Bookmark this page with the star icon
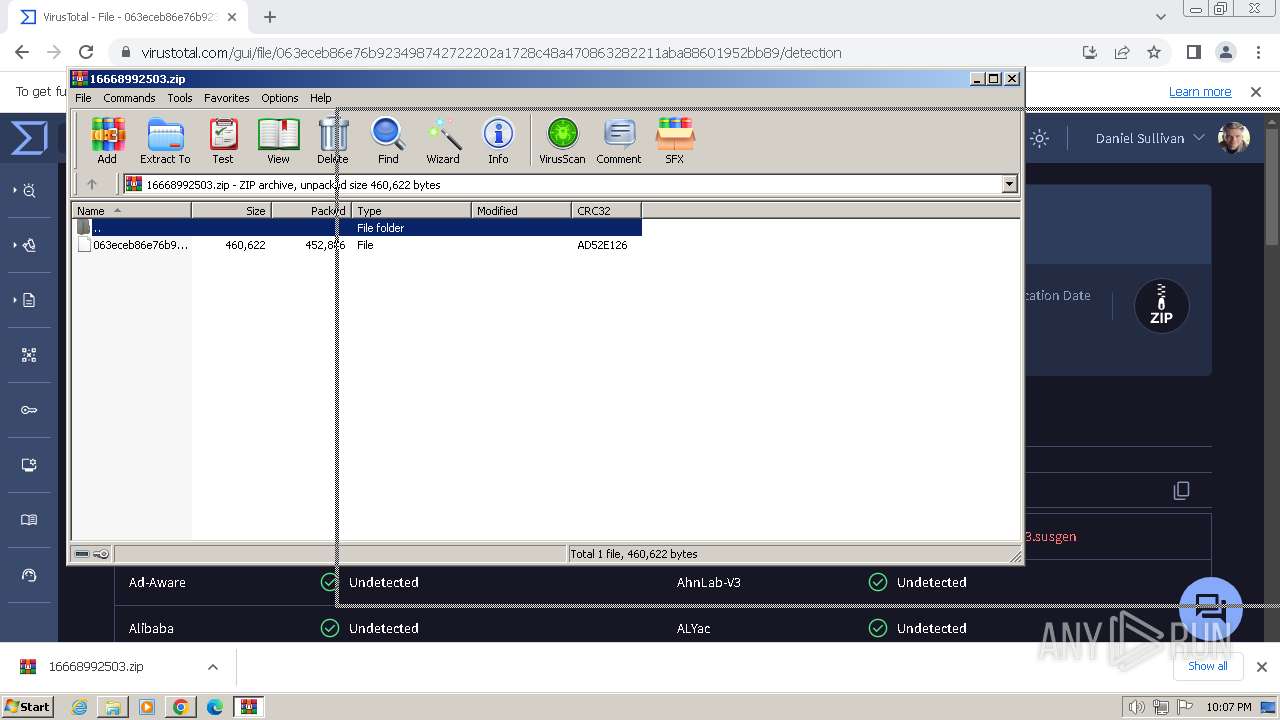The image size is (1280, 720). (x=1154, y=53)
